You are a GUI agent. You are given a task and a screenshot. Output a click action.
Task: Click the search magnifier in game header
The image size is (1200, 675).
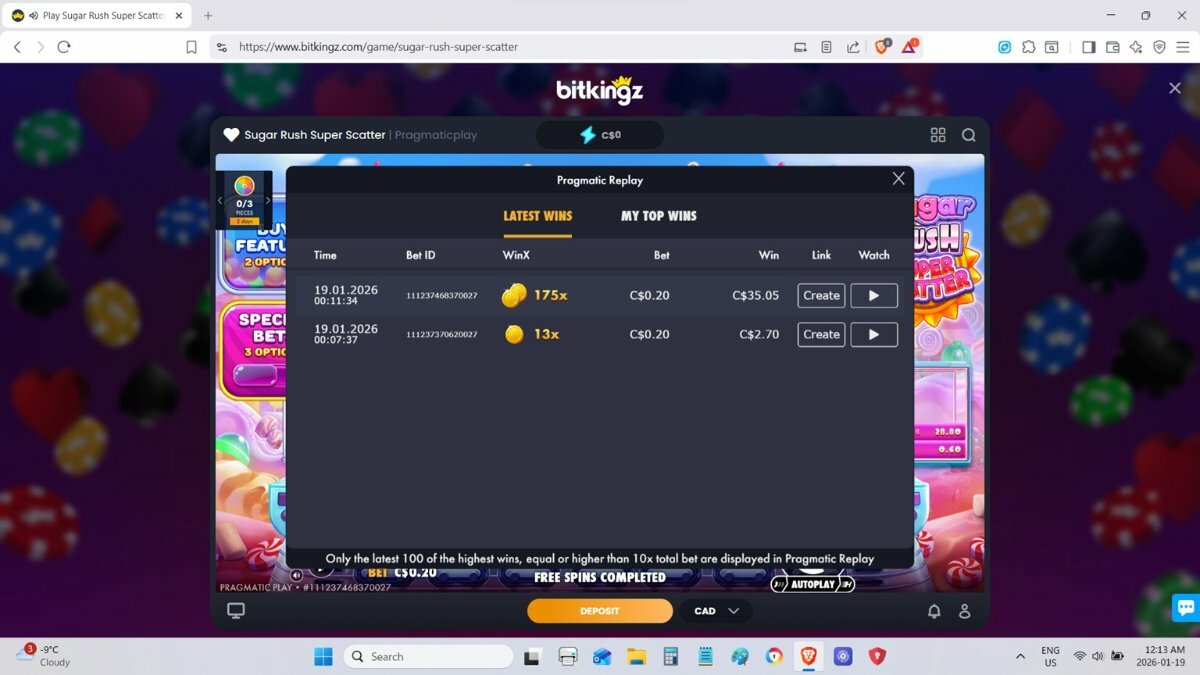coord(968,135)
